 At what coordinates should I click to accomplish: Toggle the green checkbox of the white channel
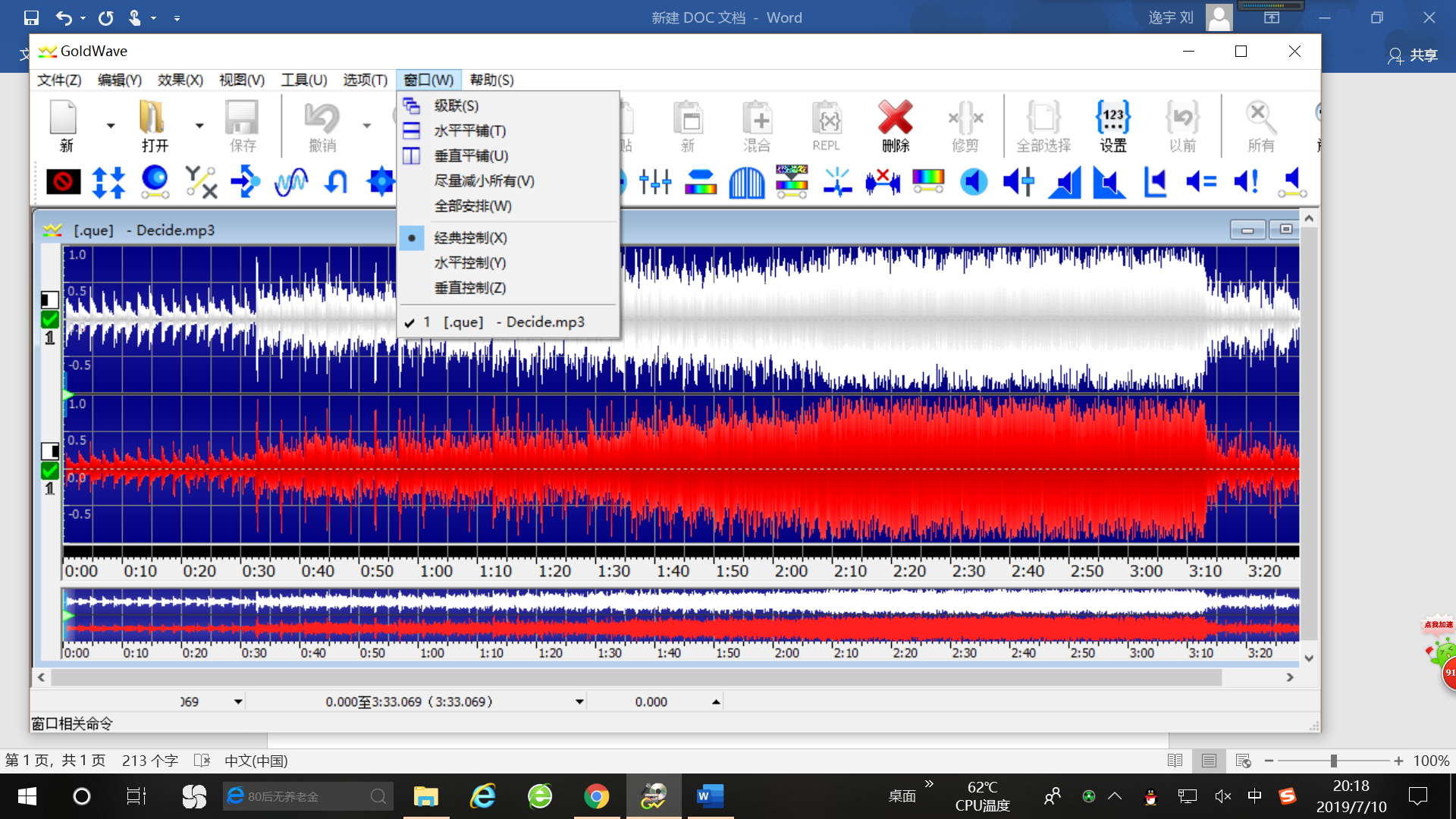pos(50,319)
